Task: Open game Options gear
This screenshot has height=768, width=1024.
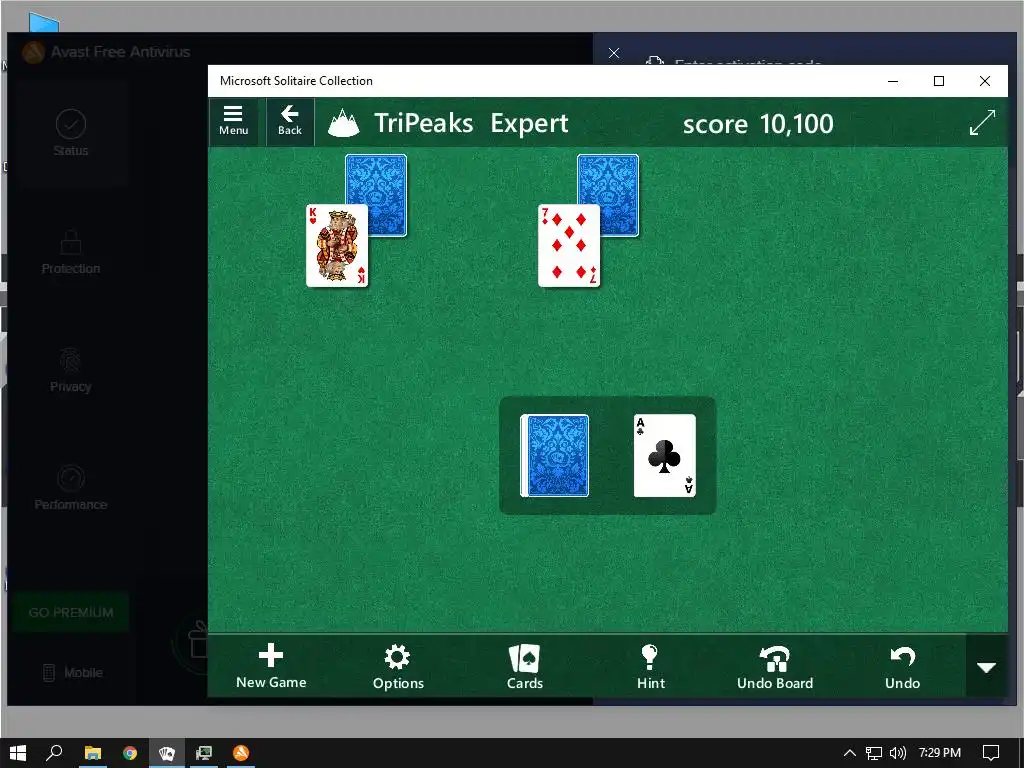Action: (398, 666)
